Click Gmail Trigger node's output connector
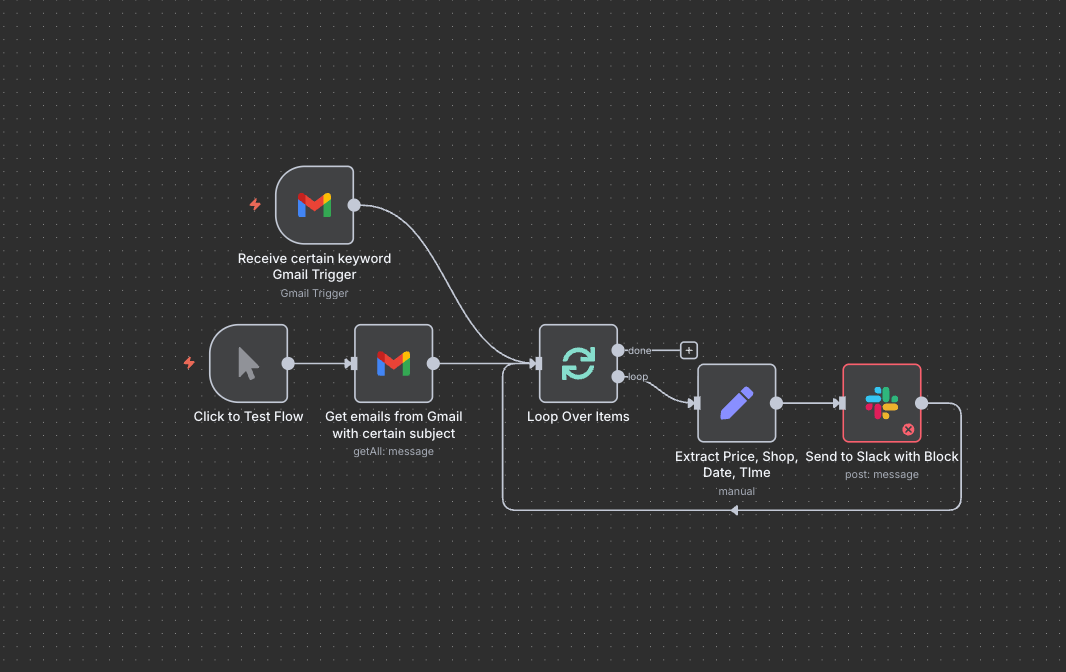This screenshot has height=672, width=1066. pos(354,205)
